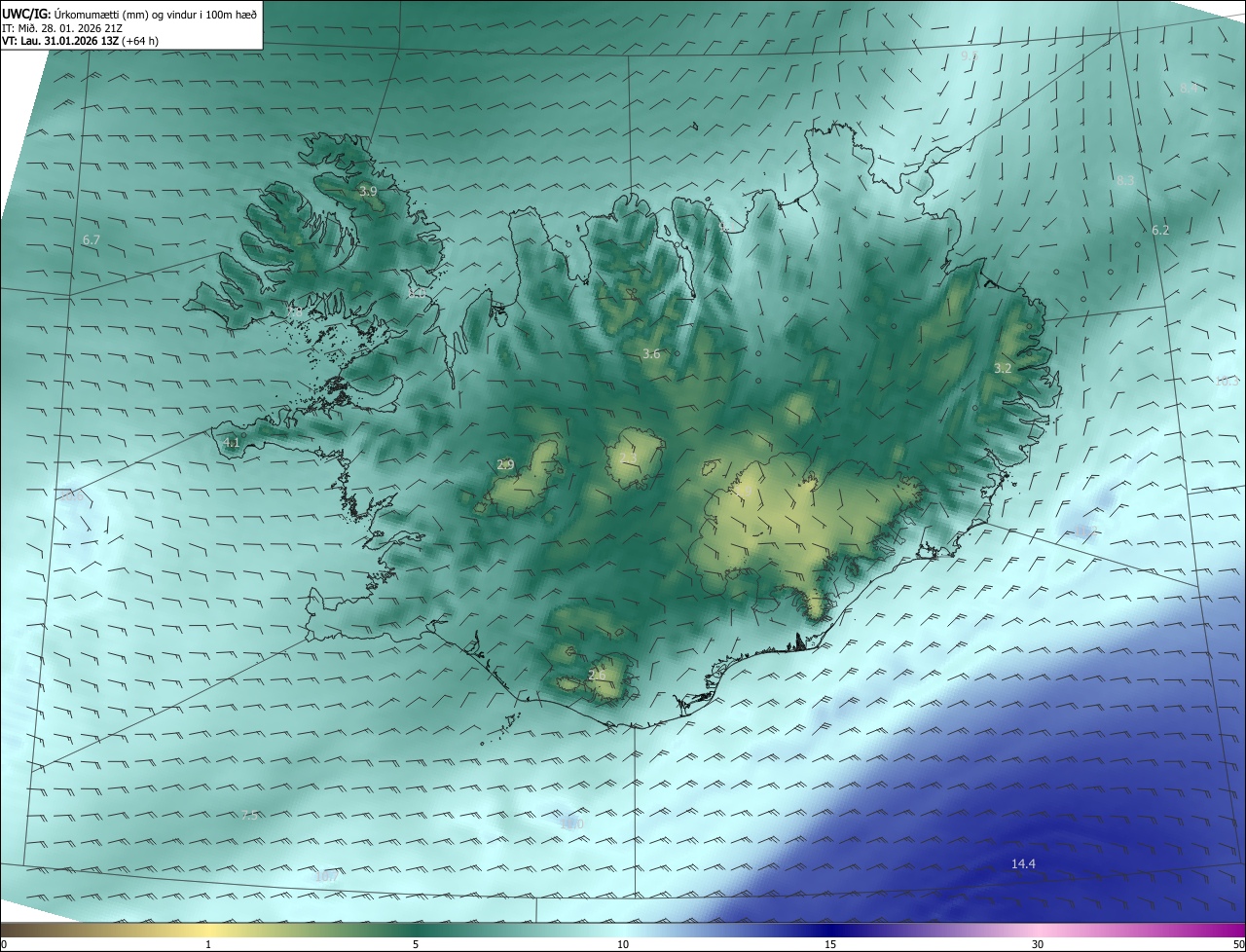
Task: Click the 10 tick label on the color scale
Action: [x=623, y=944]
